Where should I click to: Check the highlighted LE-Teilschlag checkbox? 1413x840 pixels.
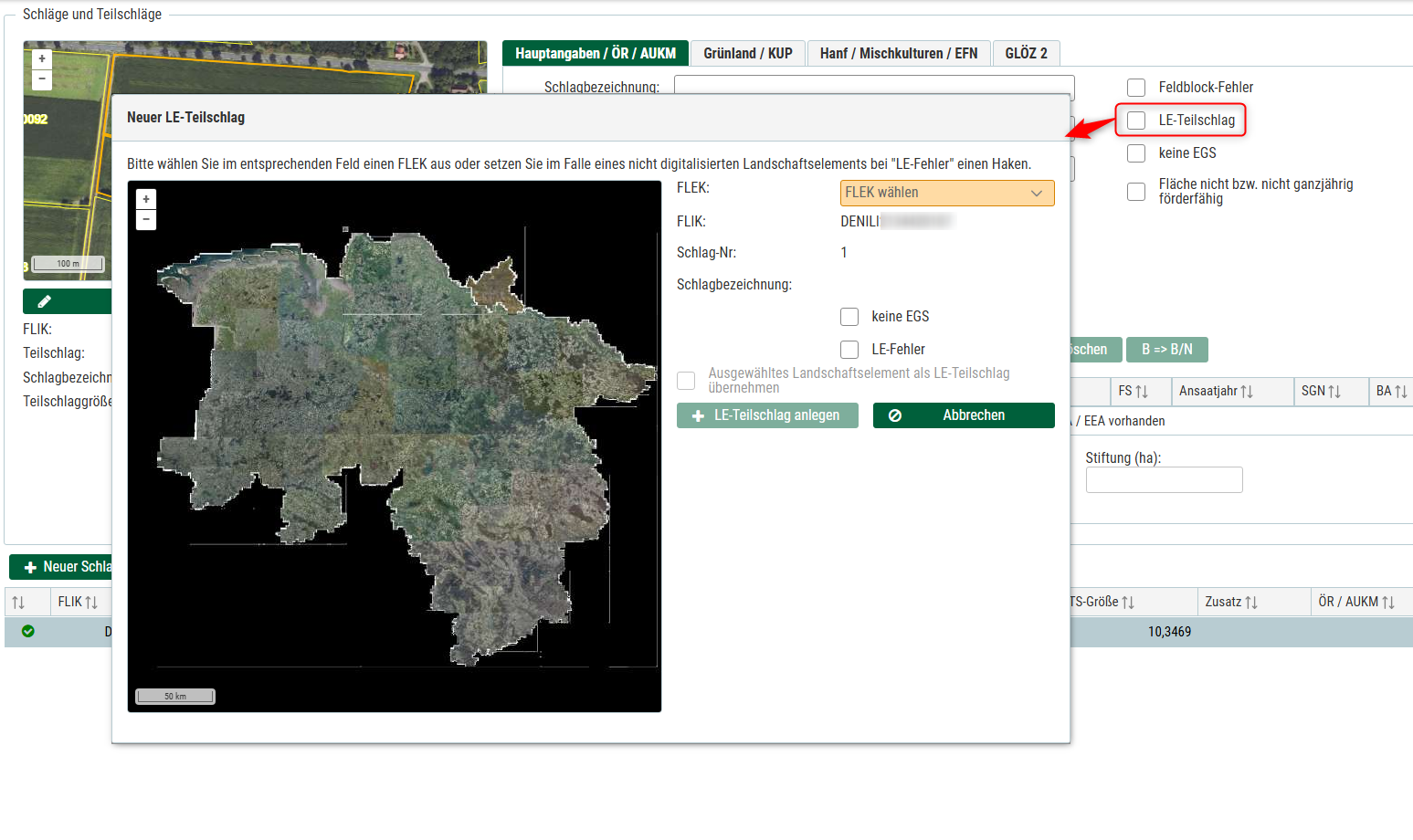click(x=1136, y=121)
